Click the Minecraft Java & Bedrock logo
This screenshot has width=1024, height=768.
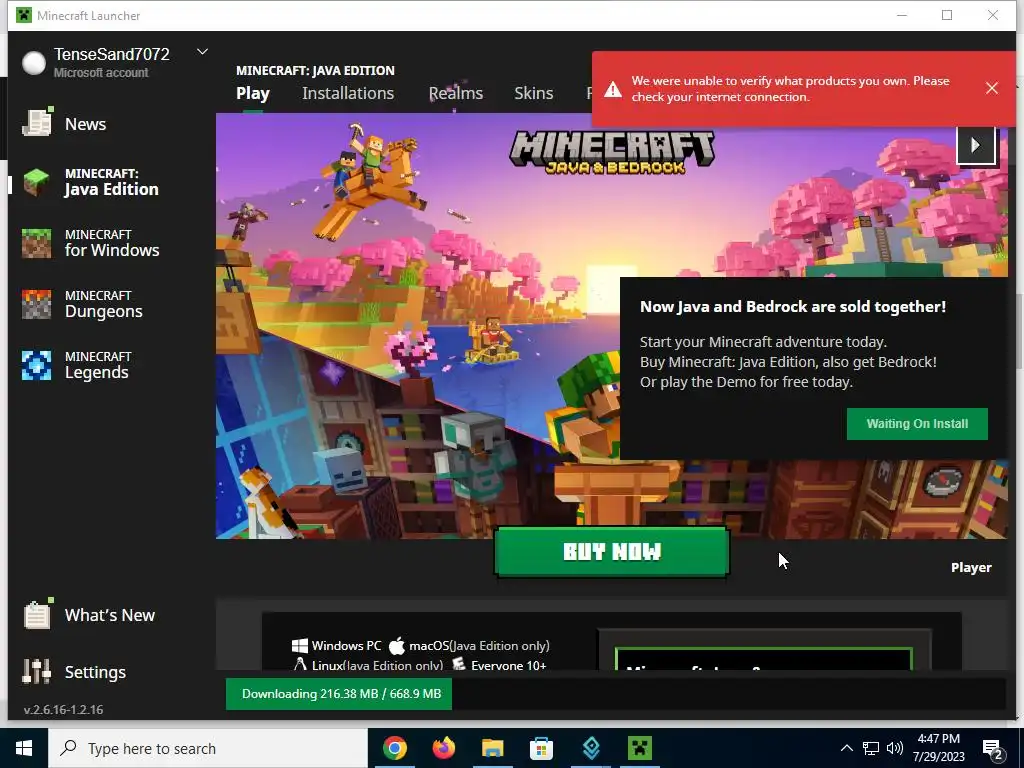[x=612, y=152]
